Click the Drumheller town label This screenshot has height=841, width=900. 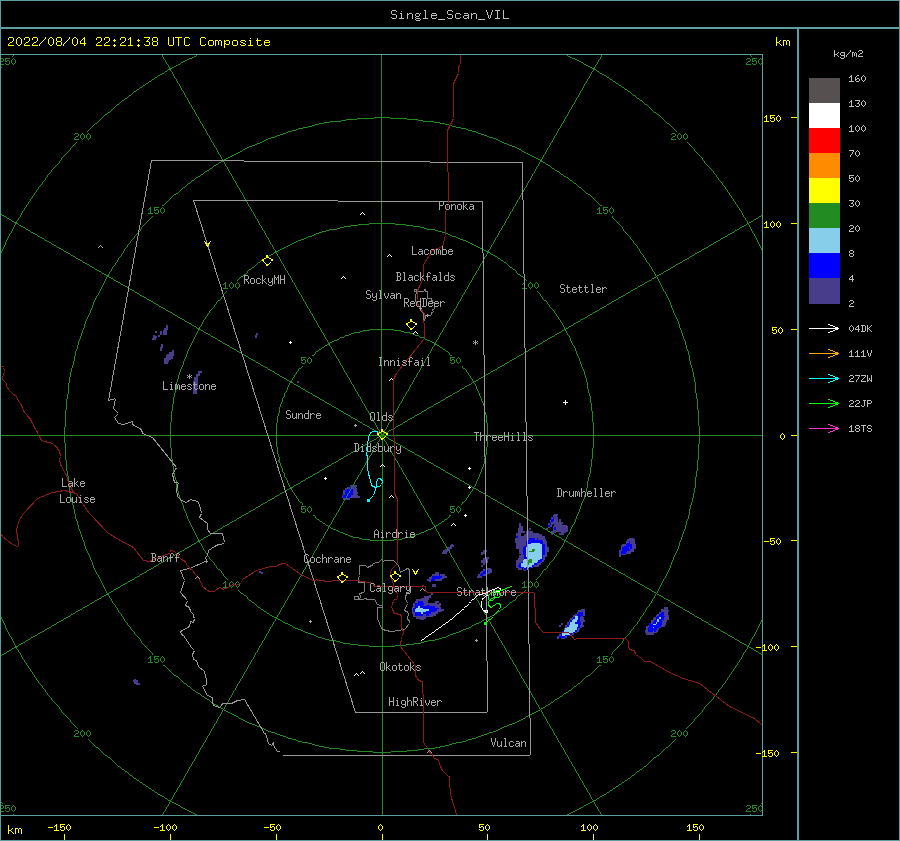coord(586,493)
